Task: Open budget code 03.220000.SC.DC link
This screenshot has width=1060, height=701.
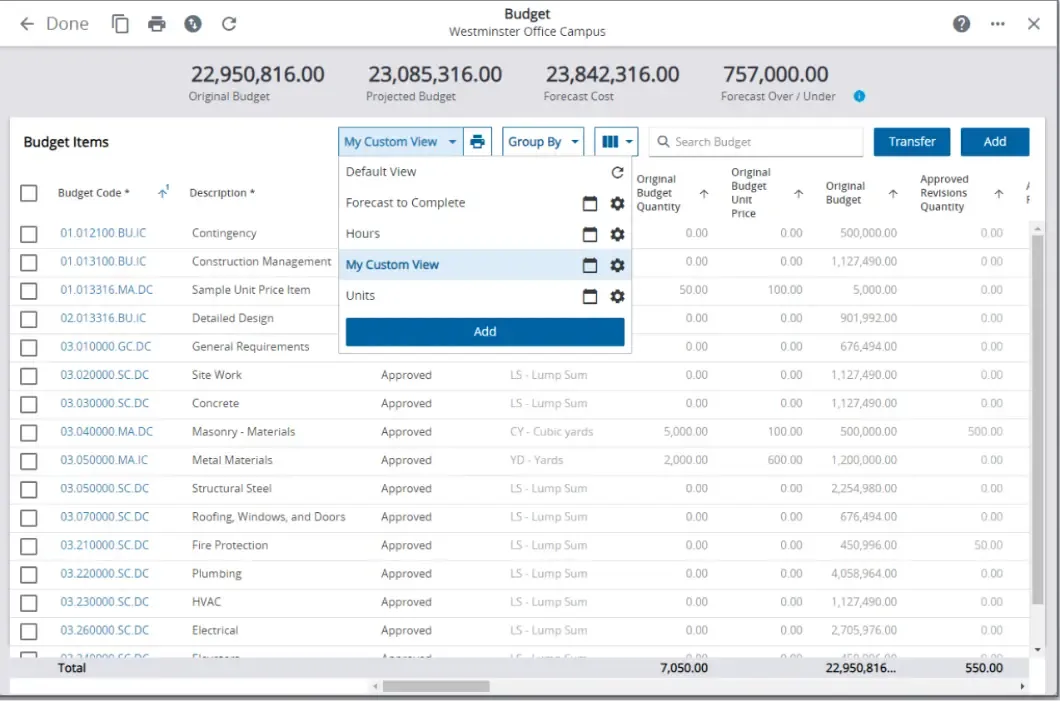Action: (104, 574)
